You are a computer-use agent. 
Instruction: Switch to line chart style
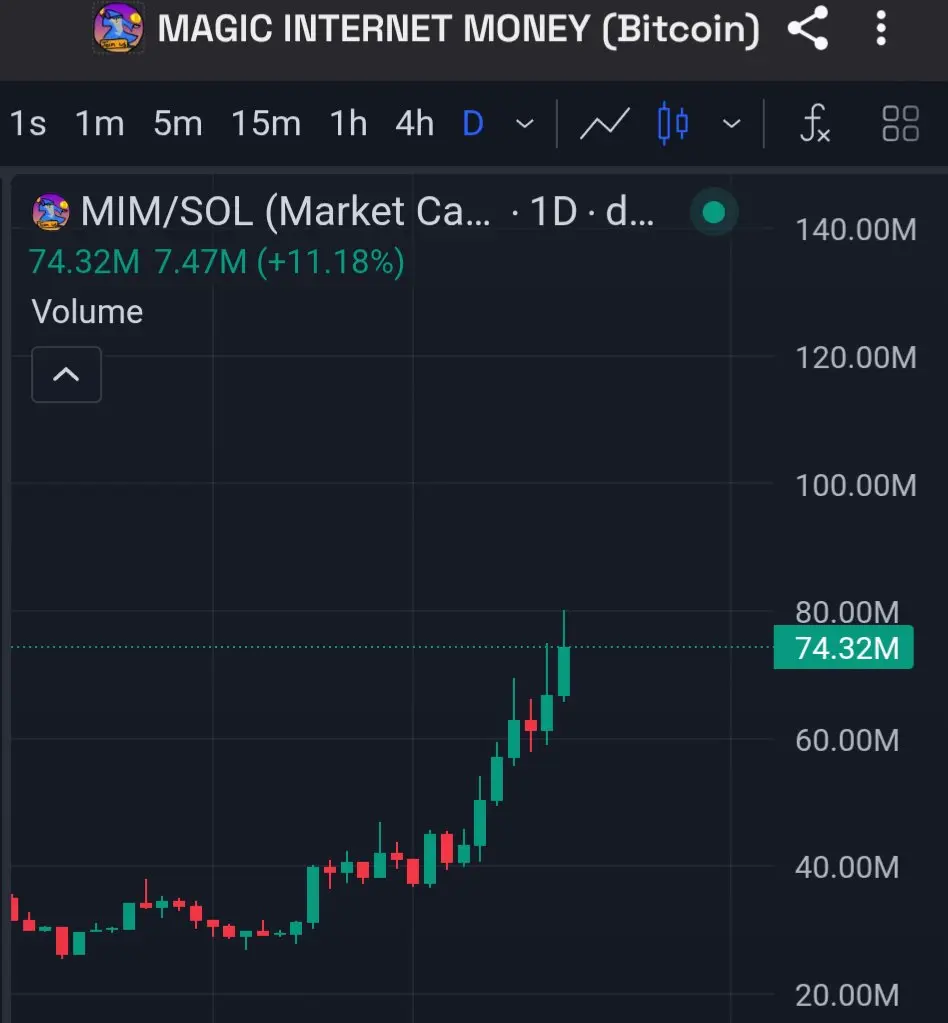point(605,123)
